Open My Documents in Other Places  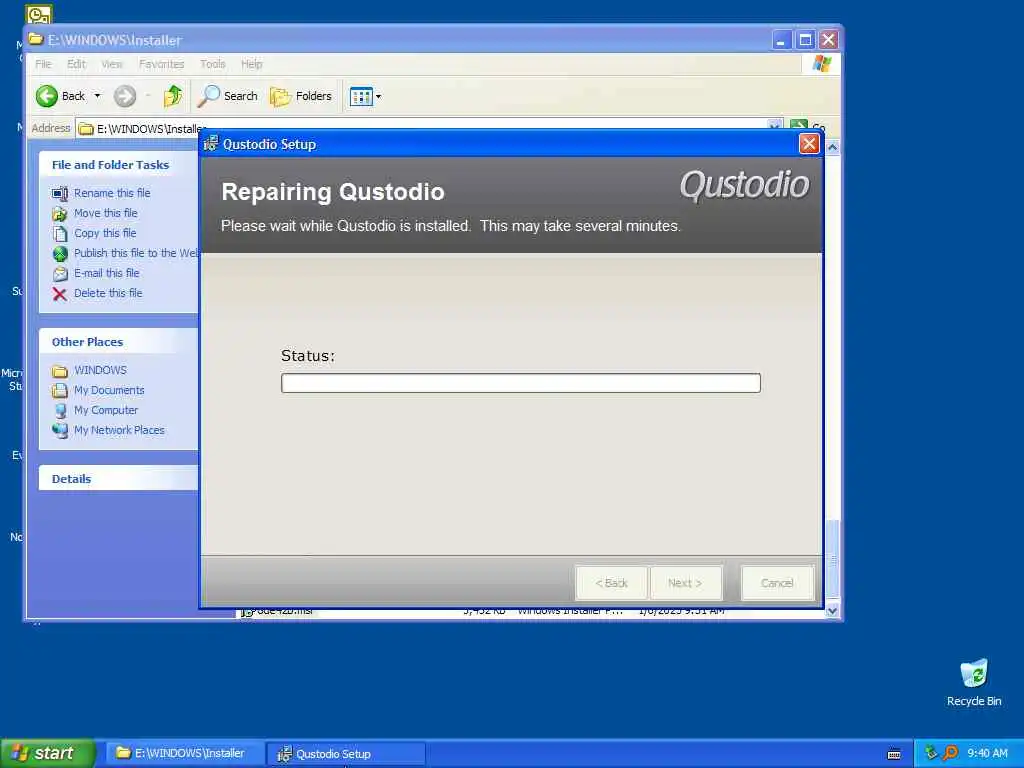tap(109, 390)
